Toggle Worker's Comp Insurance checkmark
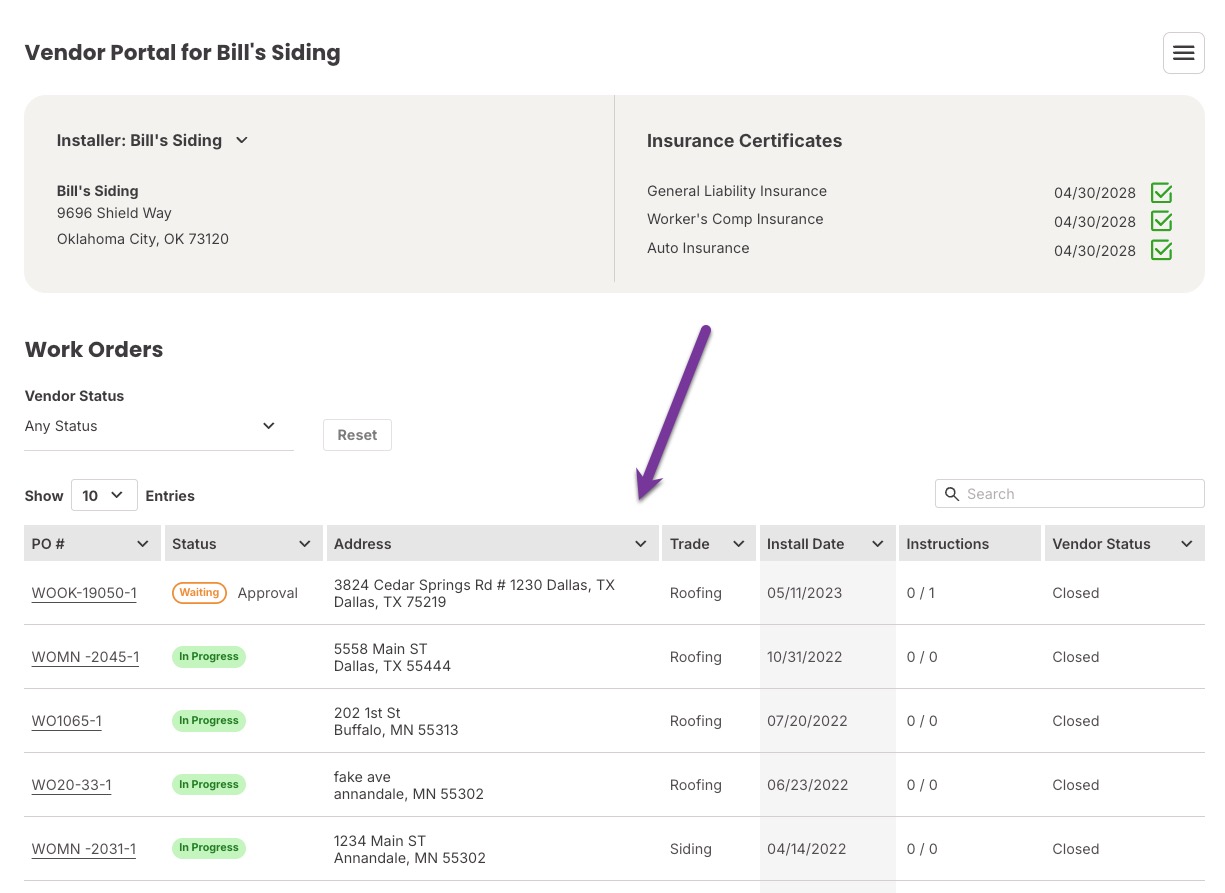Screen dimensions: 1225x893 pos(1161,221)
